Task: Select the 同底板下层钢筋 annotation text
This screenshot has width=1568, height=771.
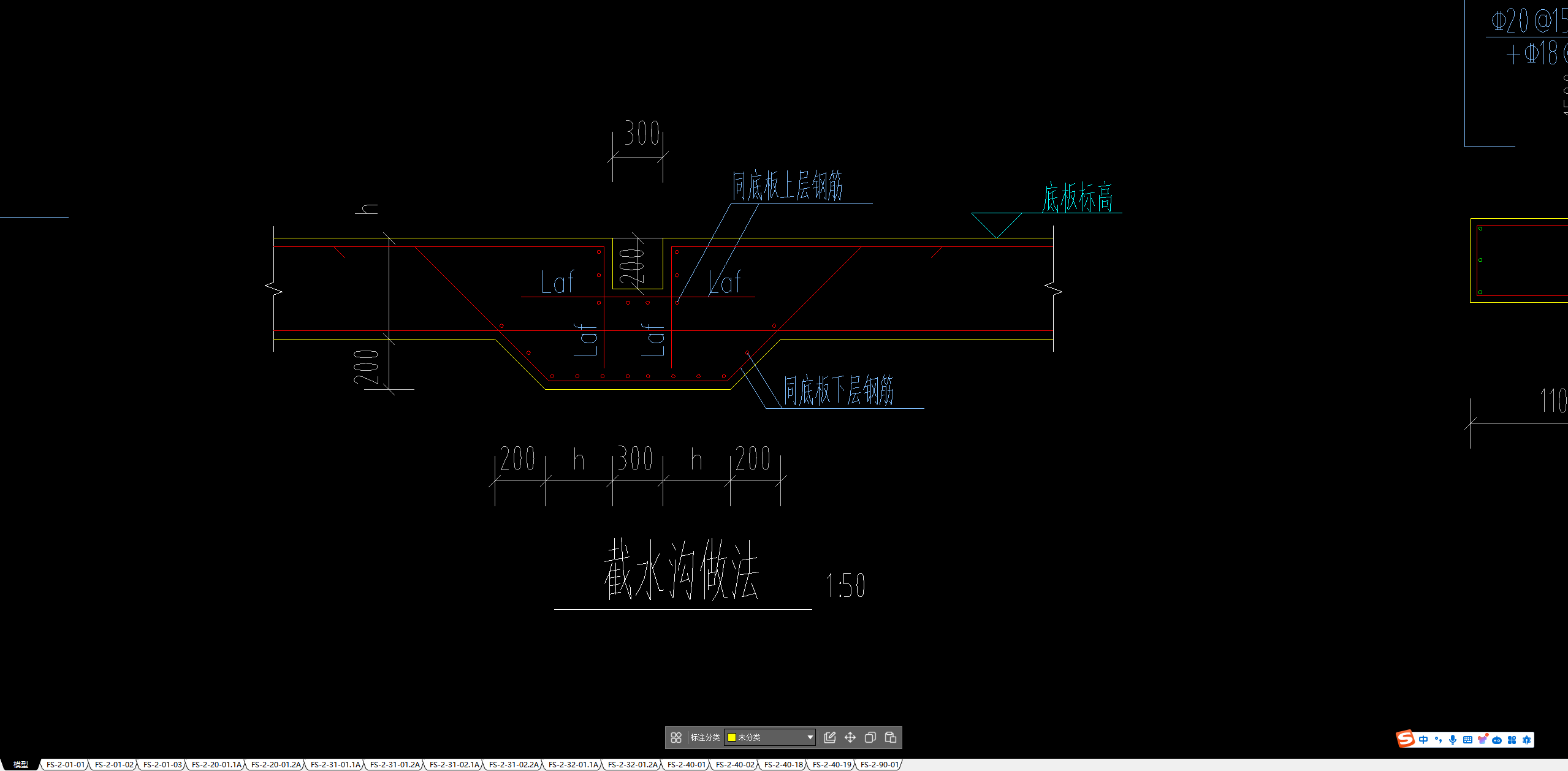Action: click(839, 390)
